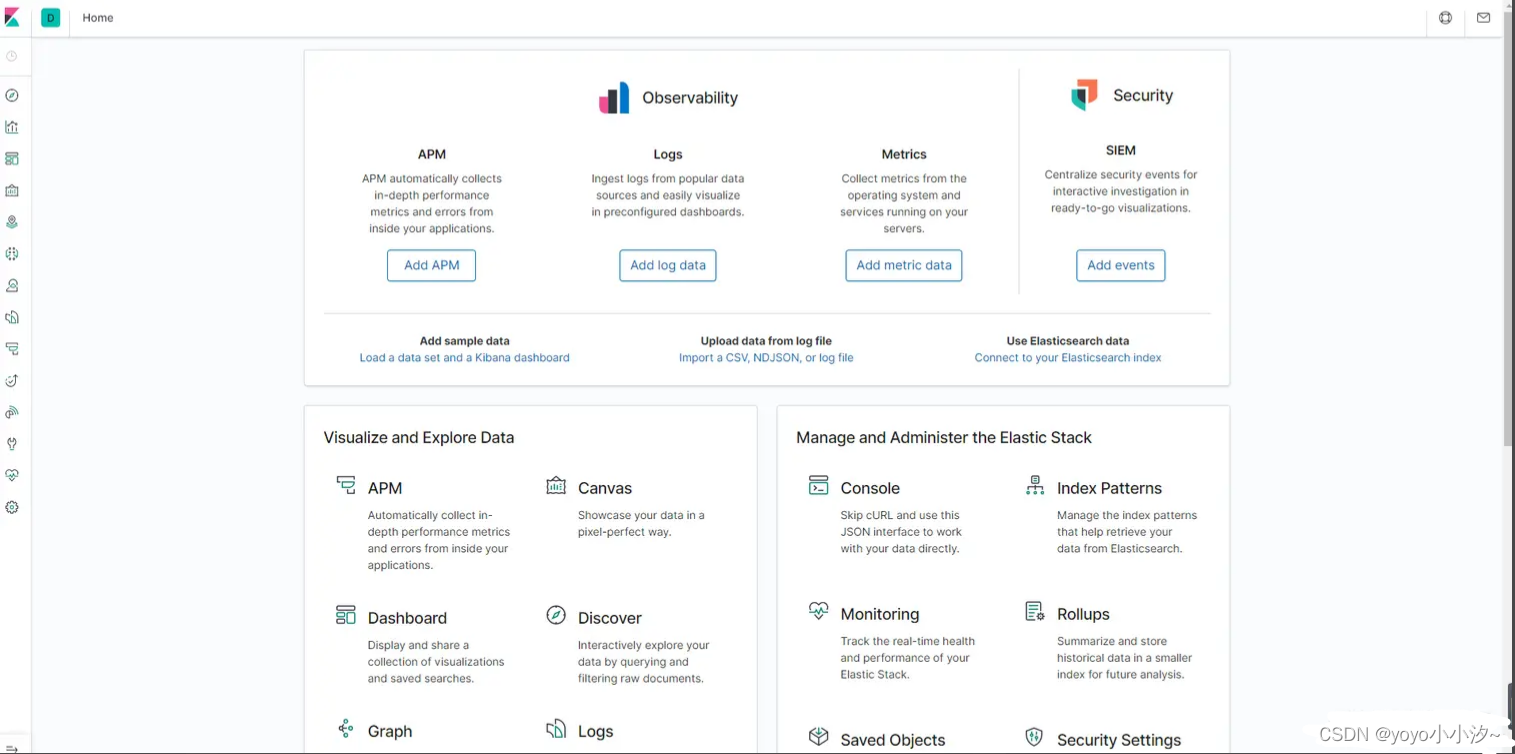The image size is (1515, 754).
Task: Open Management gear icon in sidebar
Action: (x=12, y=507)
